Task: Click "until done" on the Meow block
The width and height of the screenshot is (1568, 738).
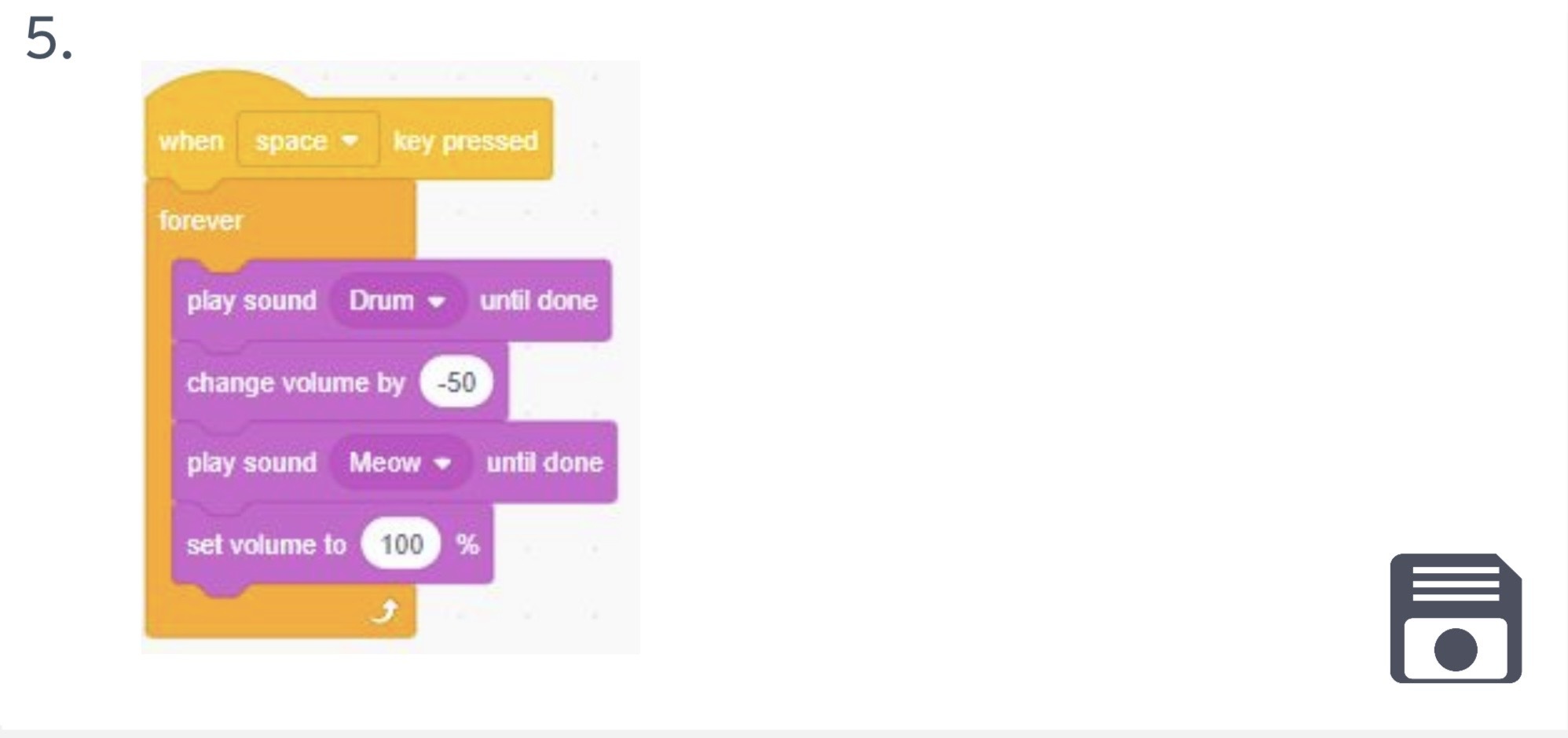Action: tap(544, 462)
